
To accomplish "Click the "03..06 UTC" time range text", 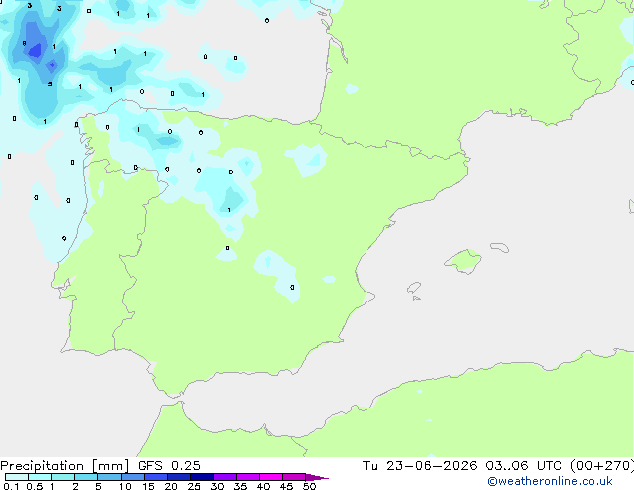I will [523, 466].
